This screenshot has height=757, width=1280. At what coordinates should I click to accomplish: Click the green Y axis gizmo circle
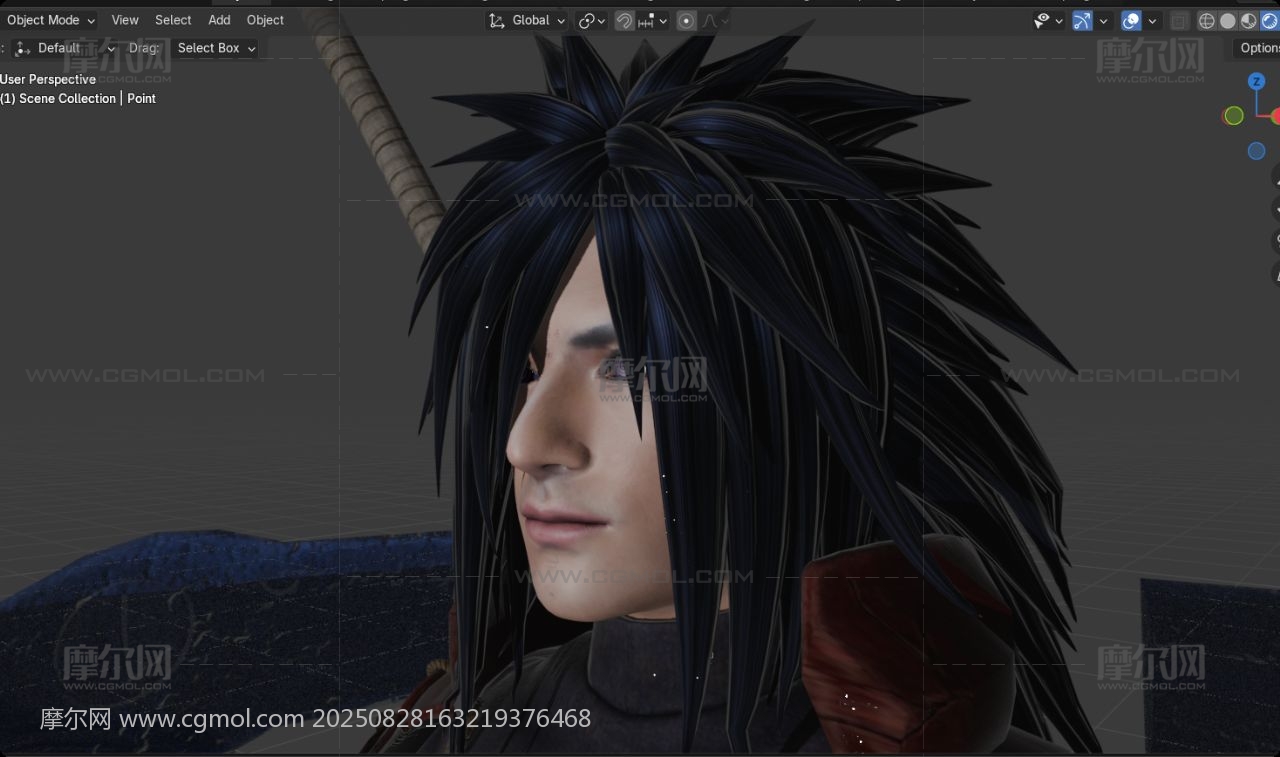click(1234, 116)
